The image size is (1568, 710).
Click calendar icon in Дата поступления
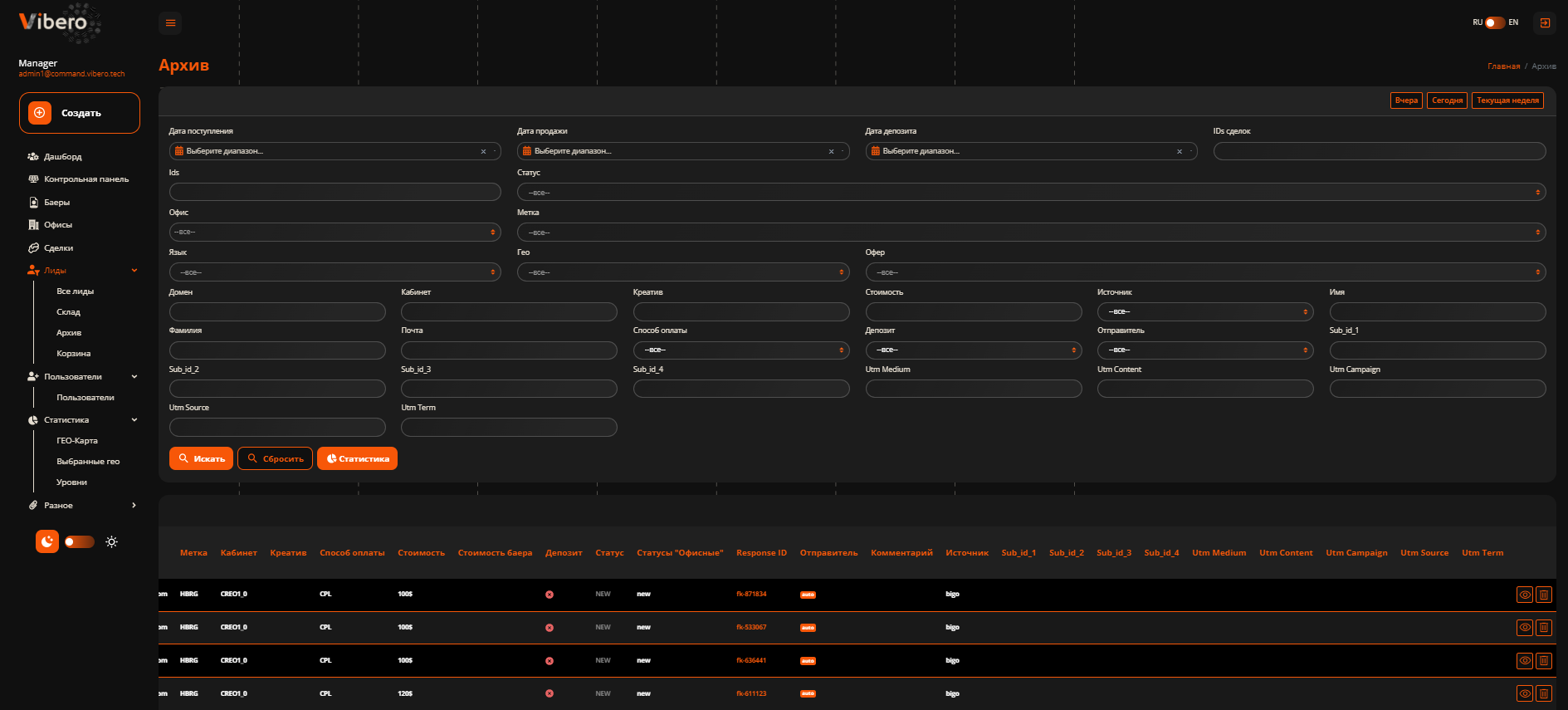(x=178, y=151)
